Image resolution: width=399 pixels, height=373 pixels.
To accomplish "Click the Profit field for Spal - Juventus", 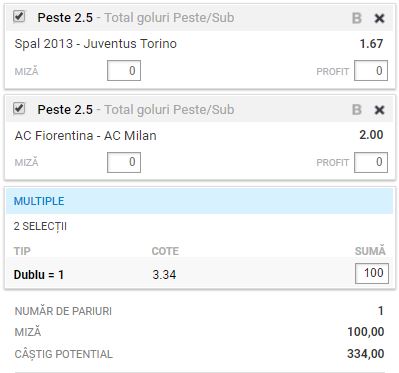I will (x=371, y=71).
